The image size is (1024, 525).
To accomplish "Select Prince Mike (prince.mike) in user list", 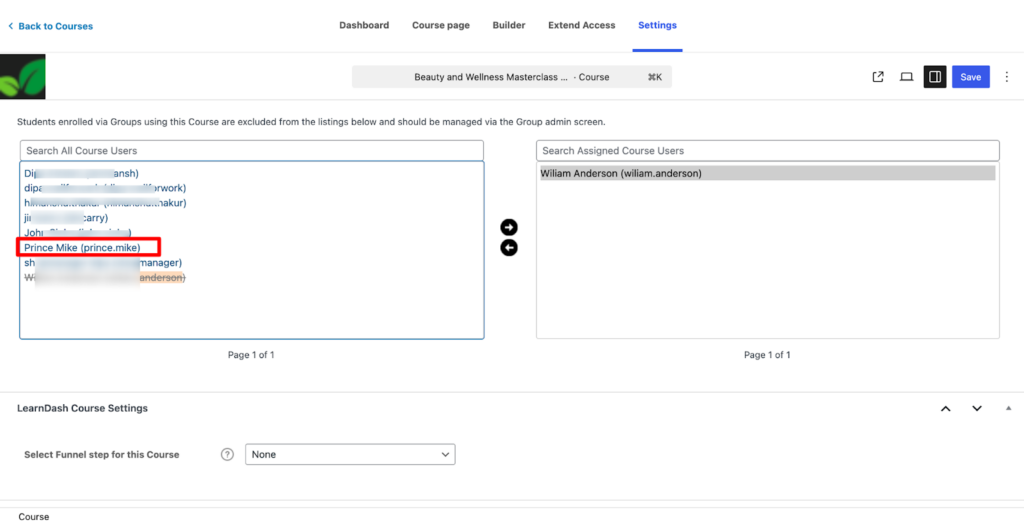I will click(82, 248).
